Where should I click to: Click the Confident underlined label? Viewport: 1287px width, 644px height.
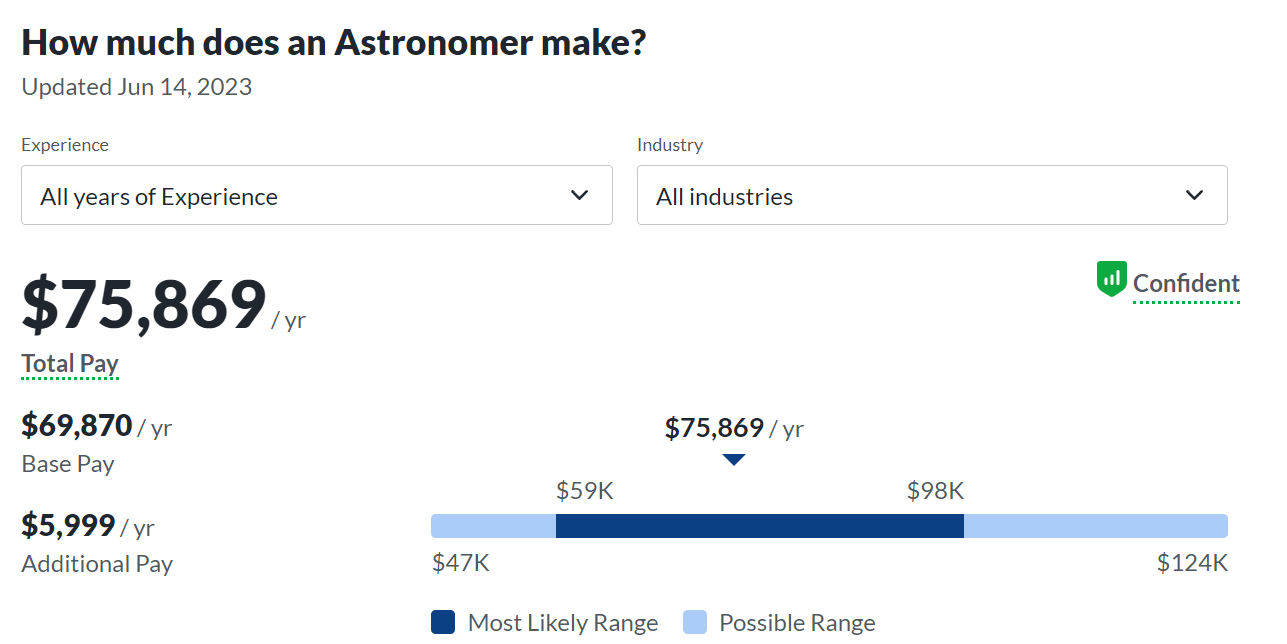coord(1186,283)
